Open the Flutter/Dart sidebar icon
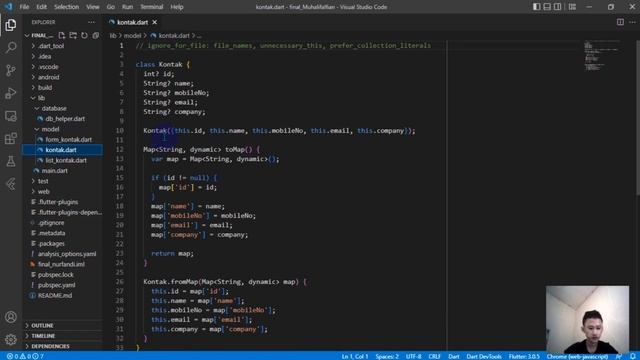 [11, 184]
